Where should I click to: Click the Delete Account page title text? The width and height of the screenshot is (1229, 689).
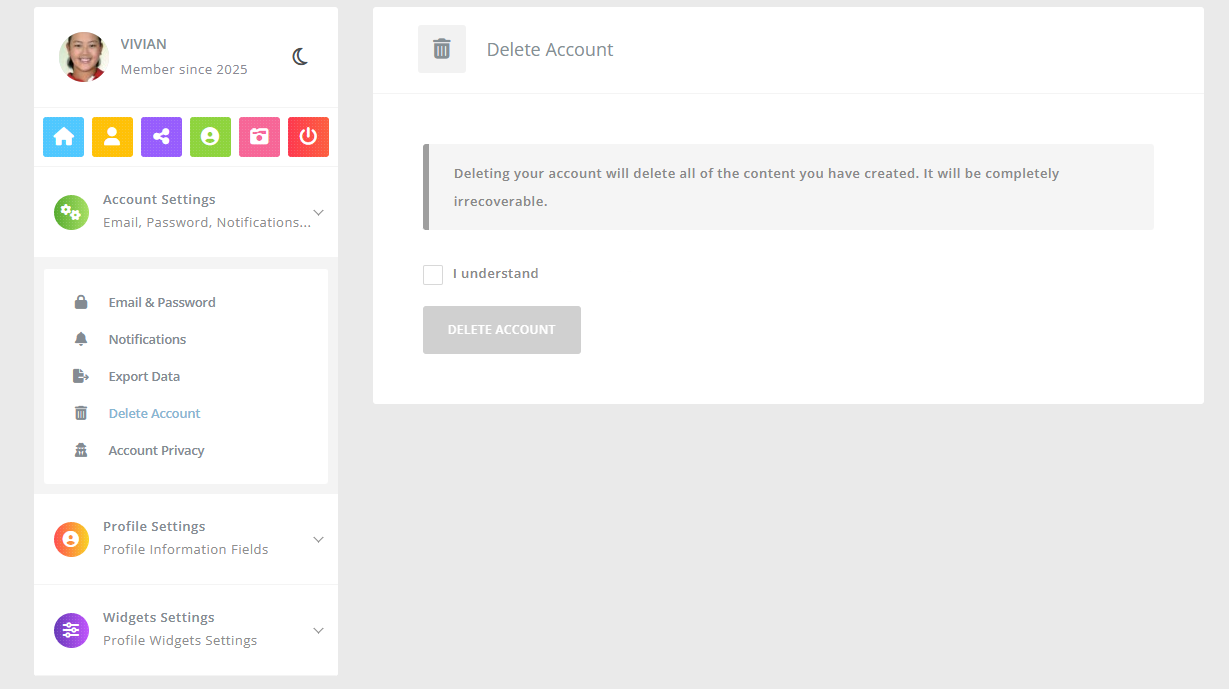click(x=550, y=50)
